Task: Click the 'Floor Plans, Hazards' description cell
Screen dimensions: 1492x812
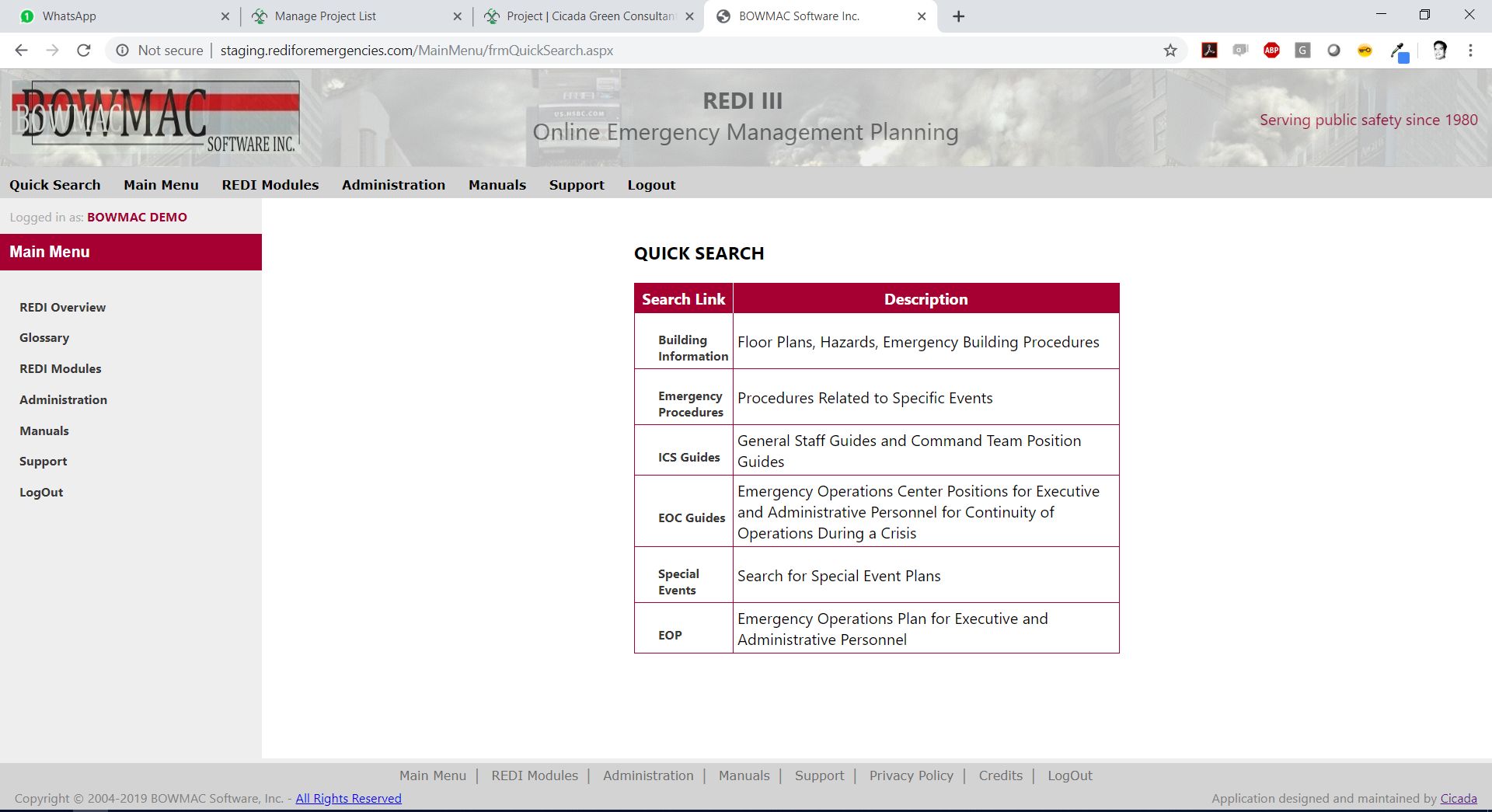Action: click(x=926, y=341)
